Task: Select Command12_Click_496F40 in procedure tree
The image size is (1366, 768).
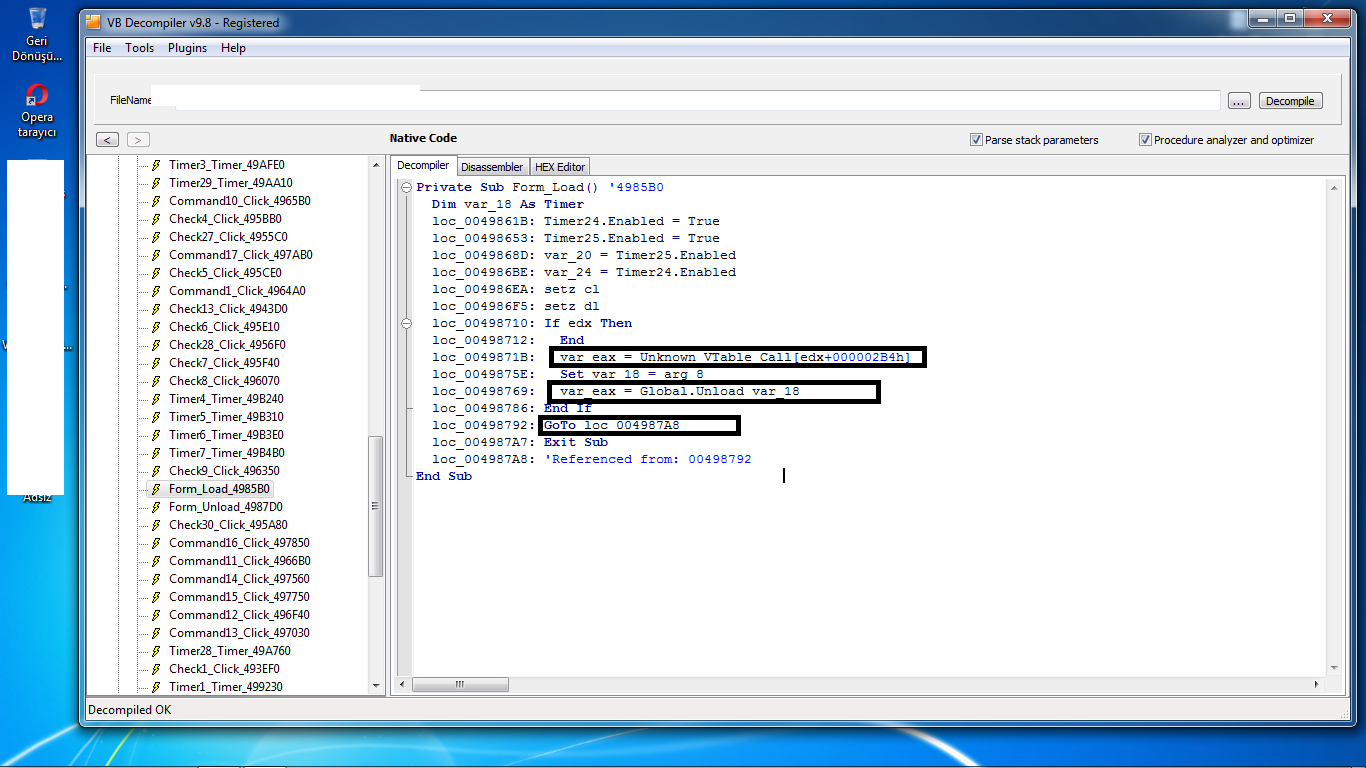Action: pos(239,615)
